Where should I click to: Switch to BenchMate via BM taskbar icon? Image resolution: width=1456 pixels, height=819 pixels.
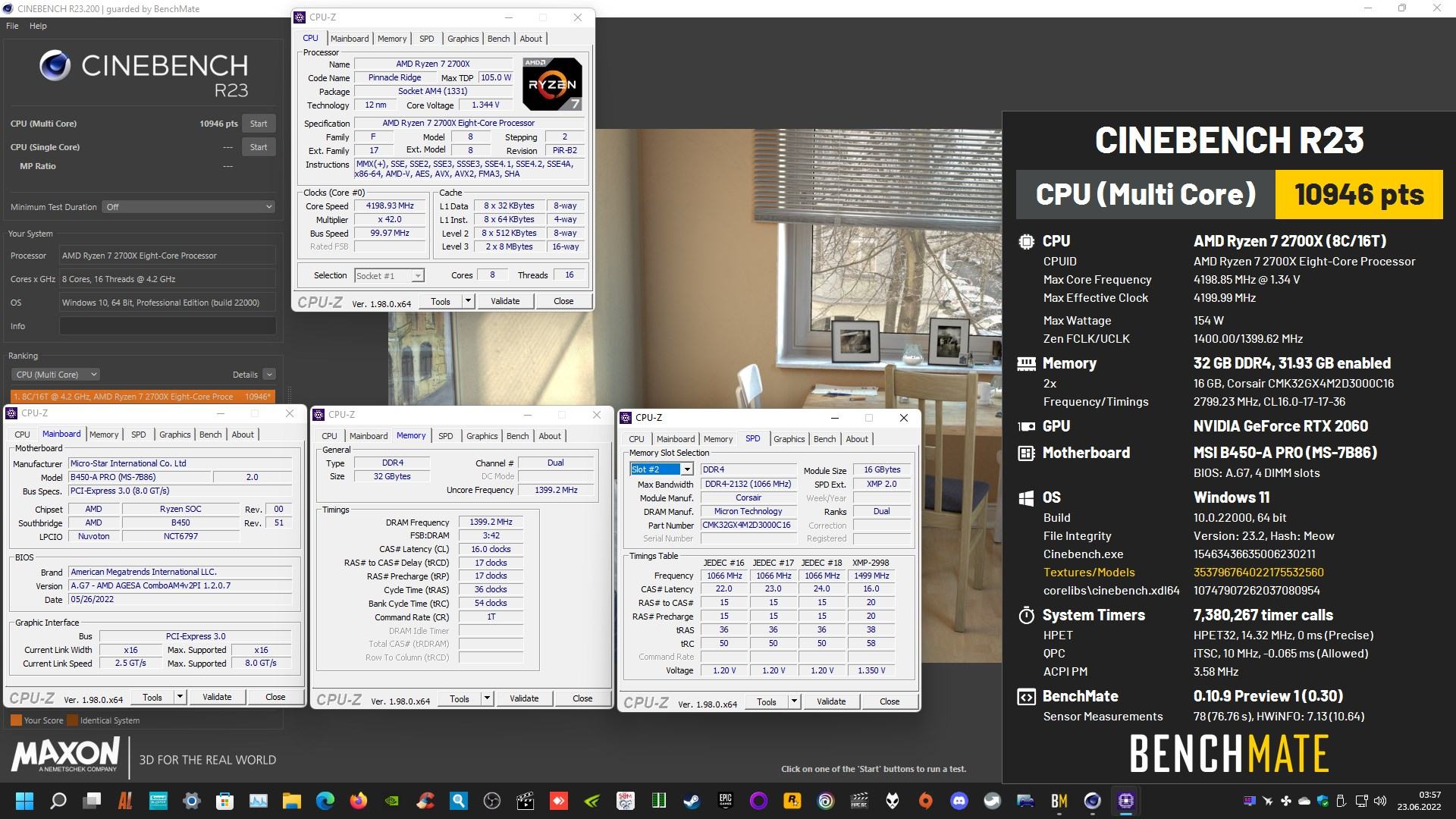tap(1059, 801)
